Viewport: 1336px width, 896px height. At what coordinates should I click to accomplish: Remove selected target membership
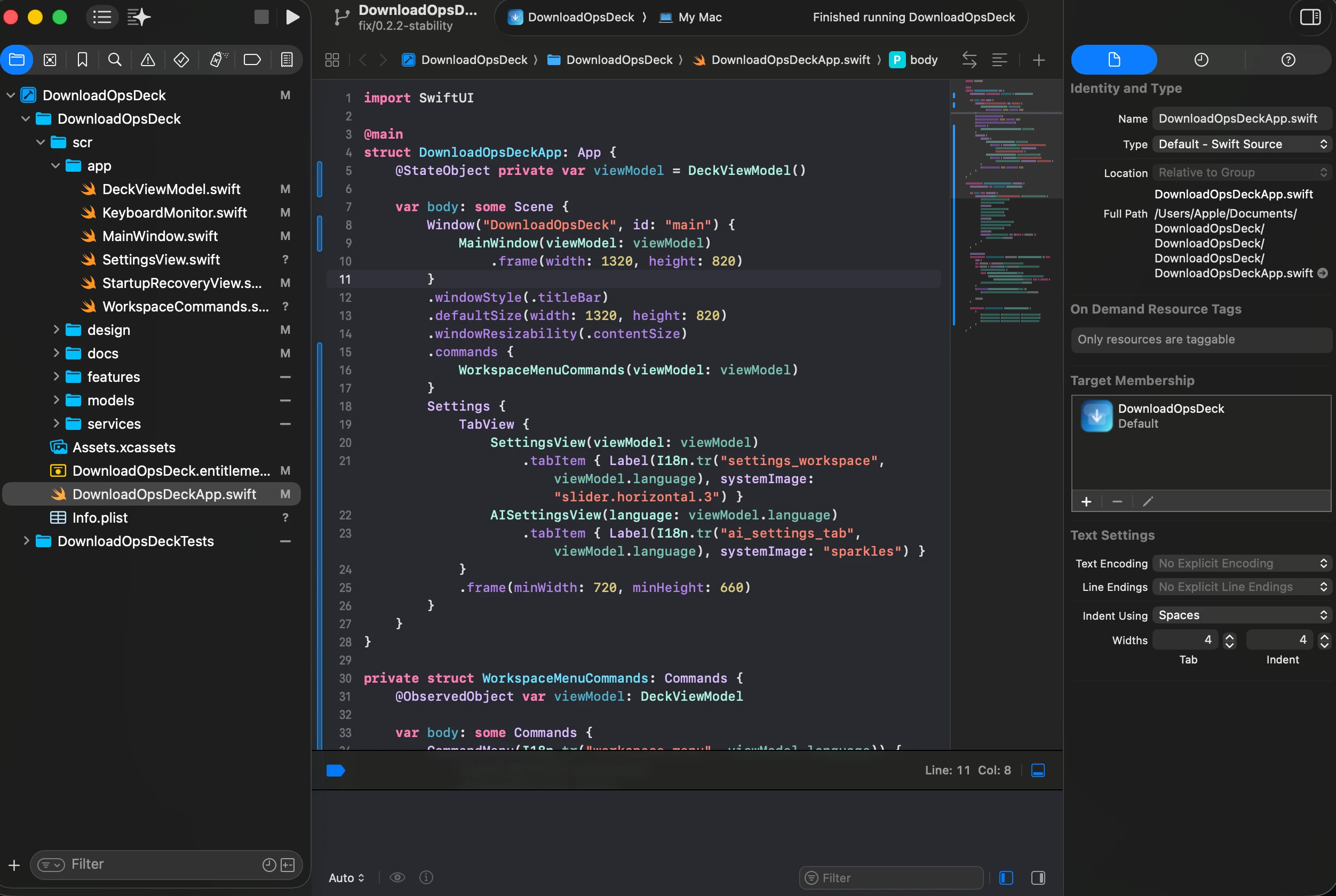click(1117, 502)
